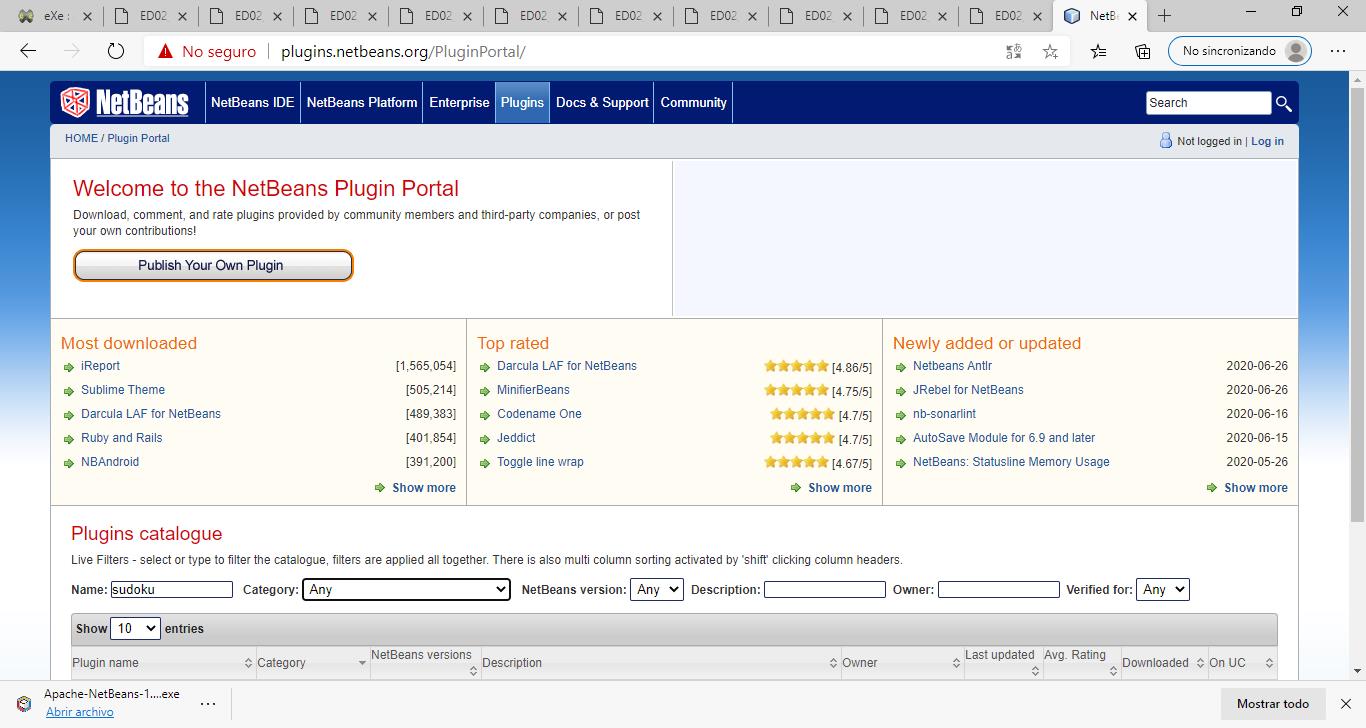This screenshot has height=728, width=1366.
Task: Sort by Plugin name column
Action: [163, 663]
